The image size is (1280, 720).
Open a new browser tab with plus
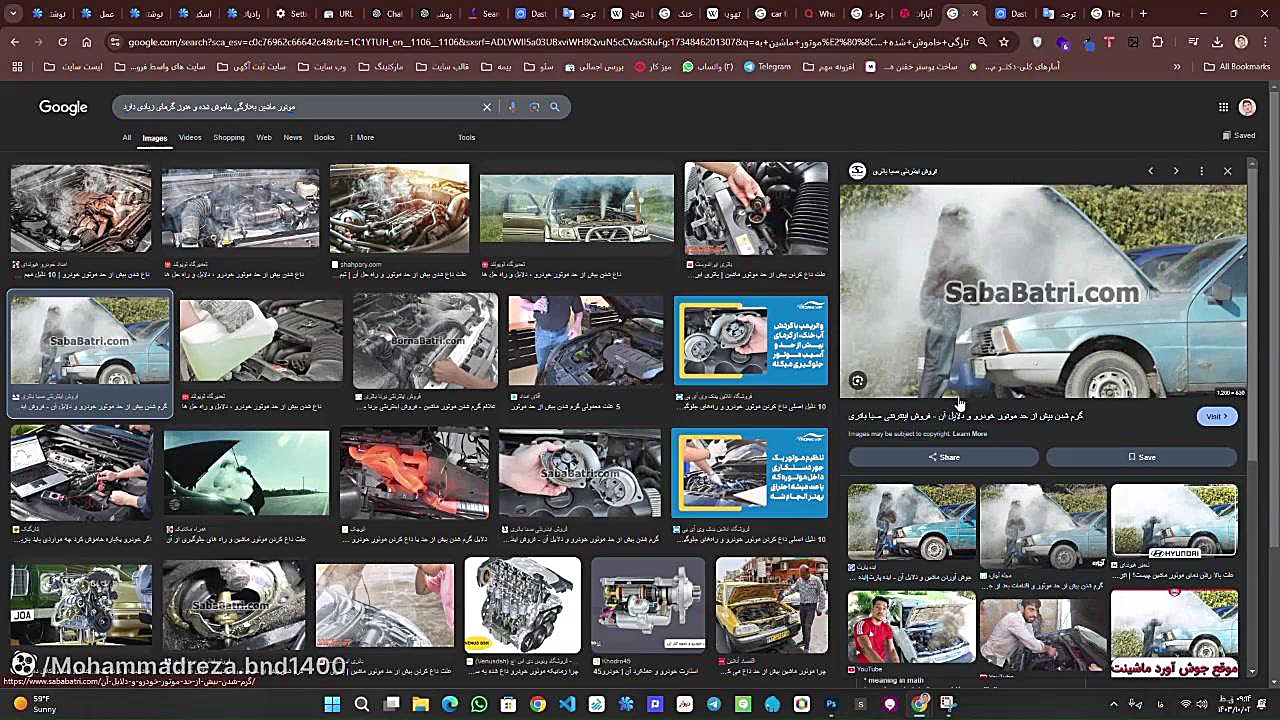pyautogui.click(x=1143, y=14)
